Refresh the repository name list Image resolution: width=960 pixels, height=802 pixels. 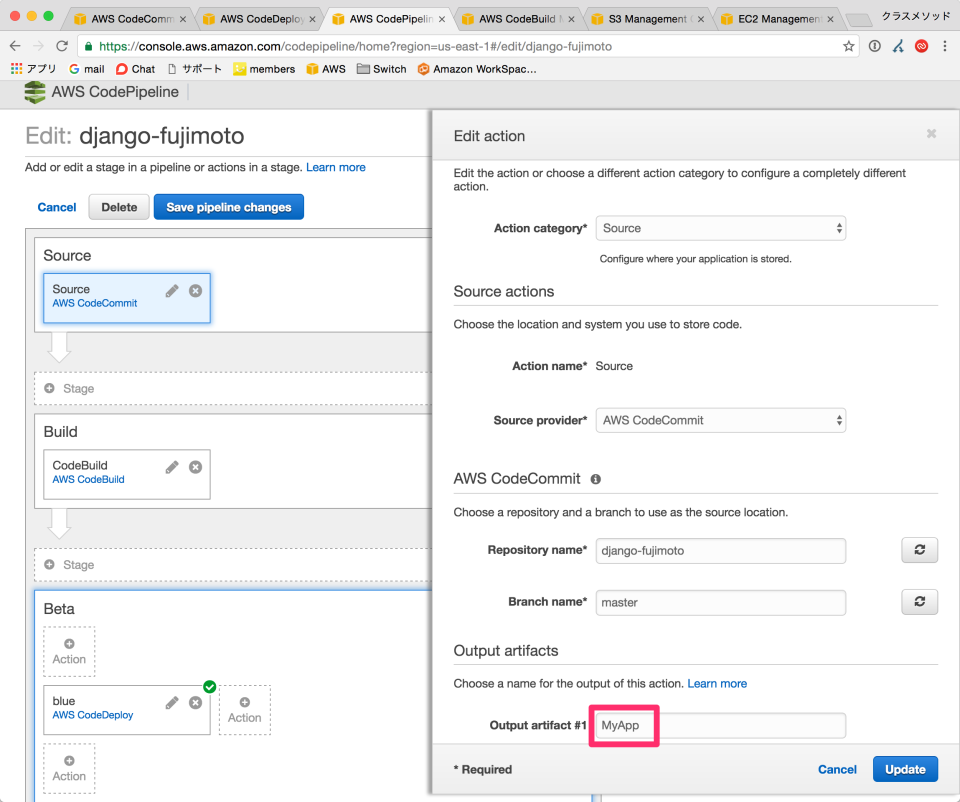(919, 550)
